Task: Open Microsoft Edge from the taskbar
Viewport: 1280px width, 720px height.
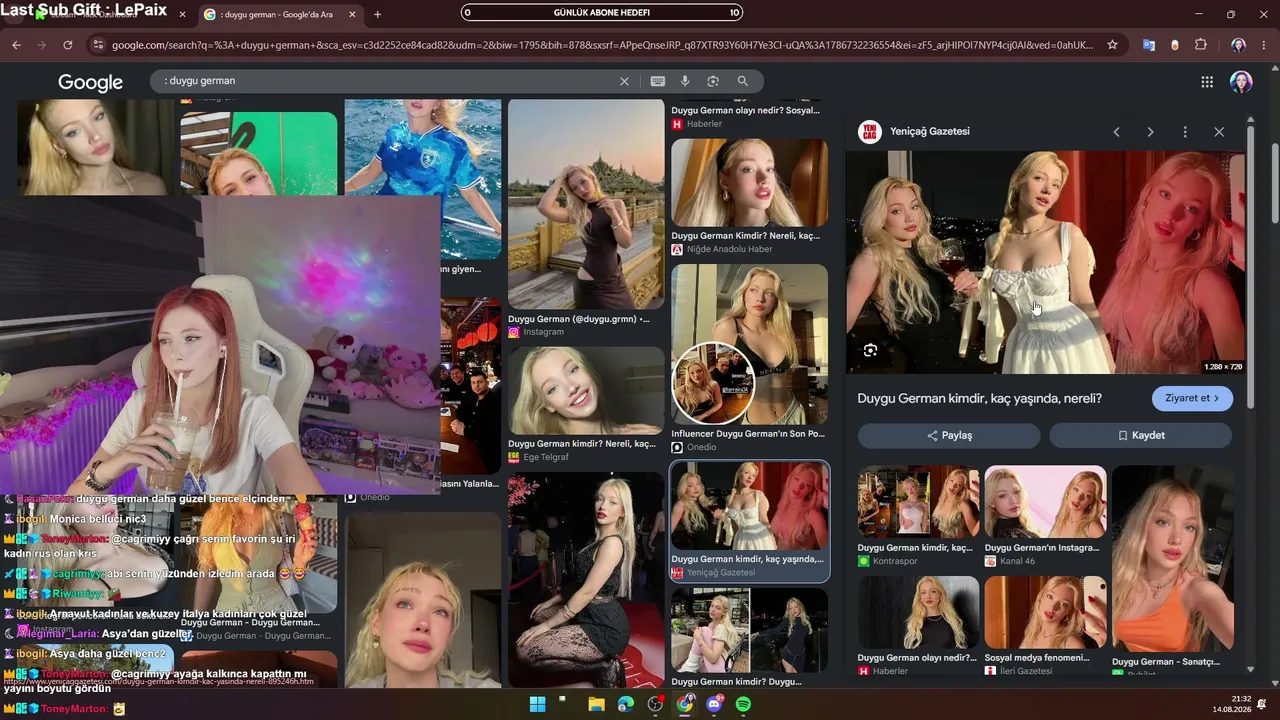Action: click(626, 704)
